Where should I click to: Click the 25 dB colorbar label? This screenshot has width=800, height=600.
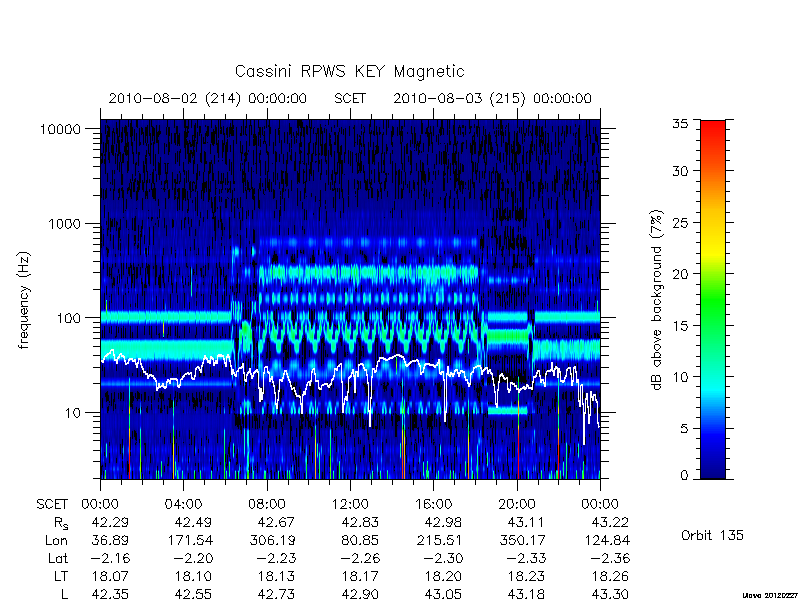coord(680,223)
